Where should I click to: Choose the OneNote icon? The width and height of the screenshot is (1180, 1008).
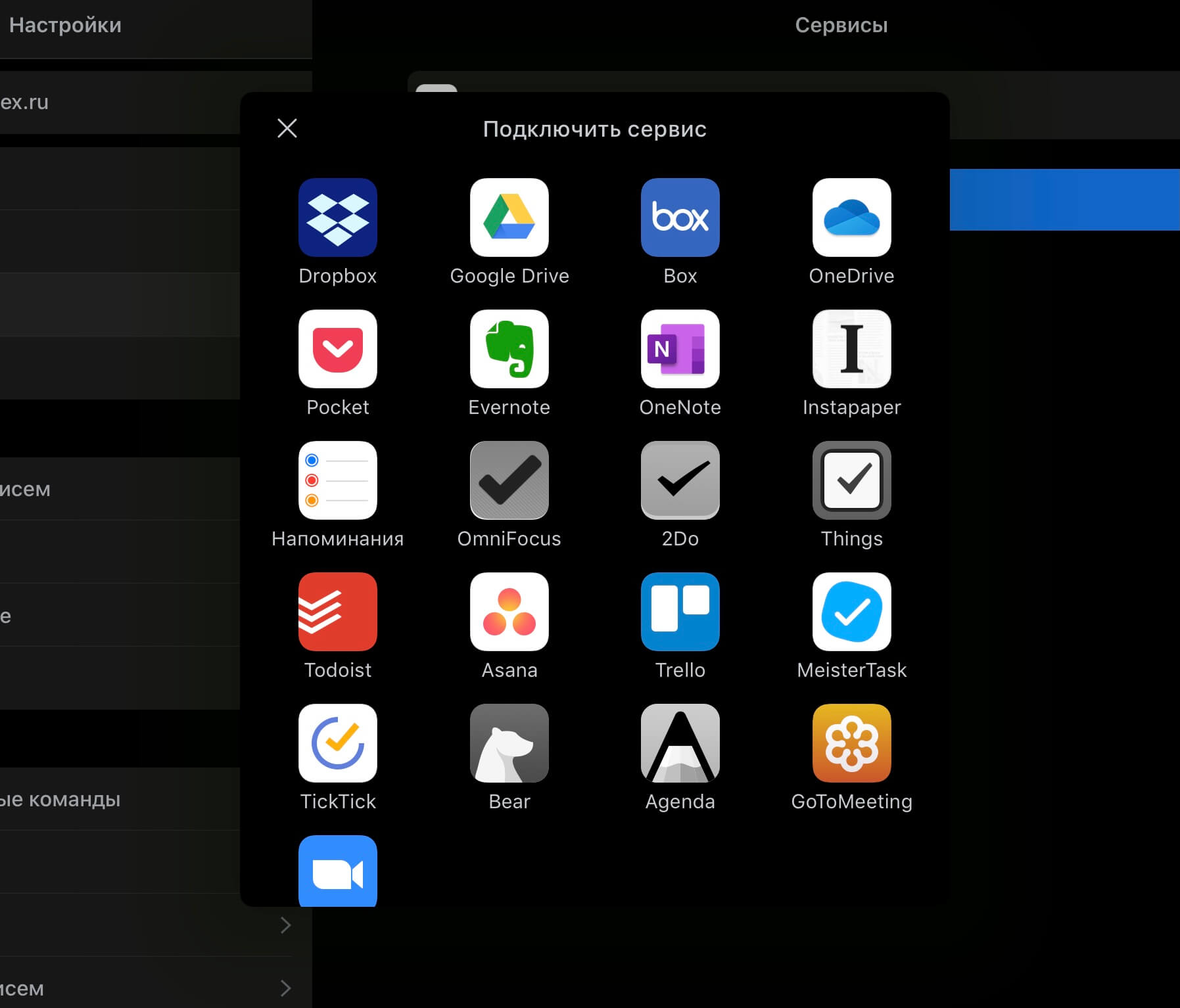point(680,349)
